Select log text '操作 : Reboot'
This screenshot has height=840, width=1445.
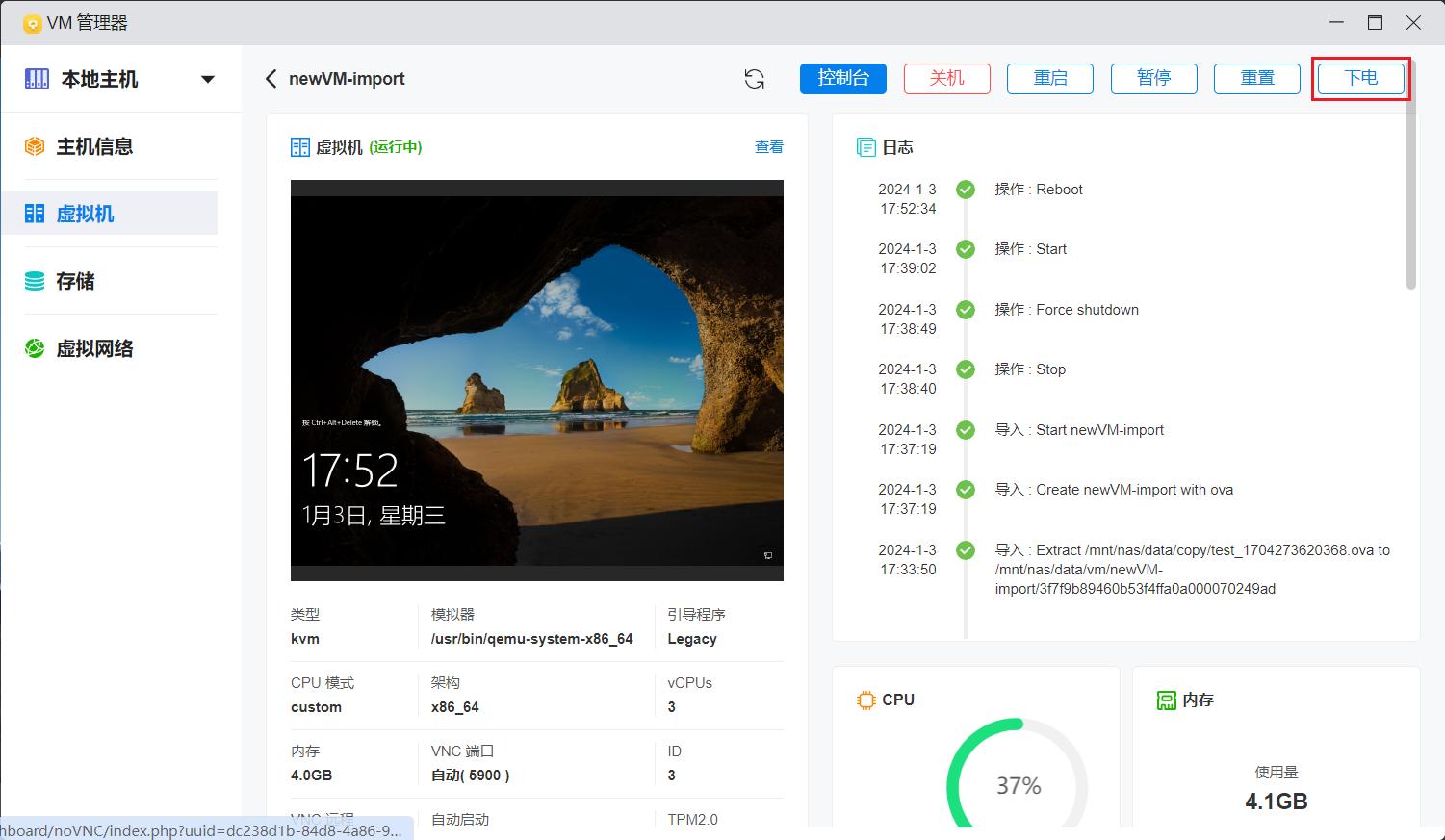tap(1039, 190)
